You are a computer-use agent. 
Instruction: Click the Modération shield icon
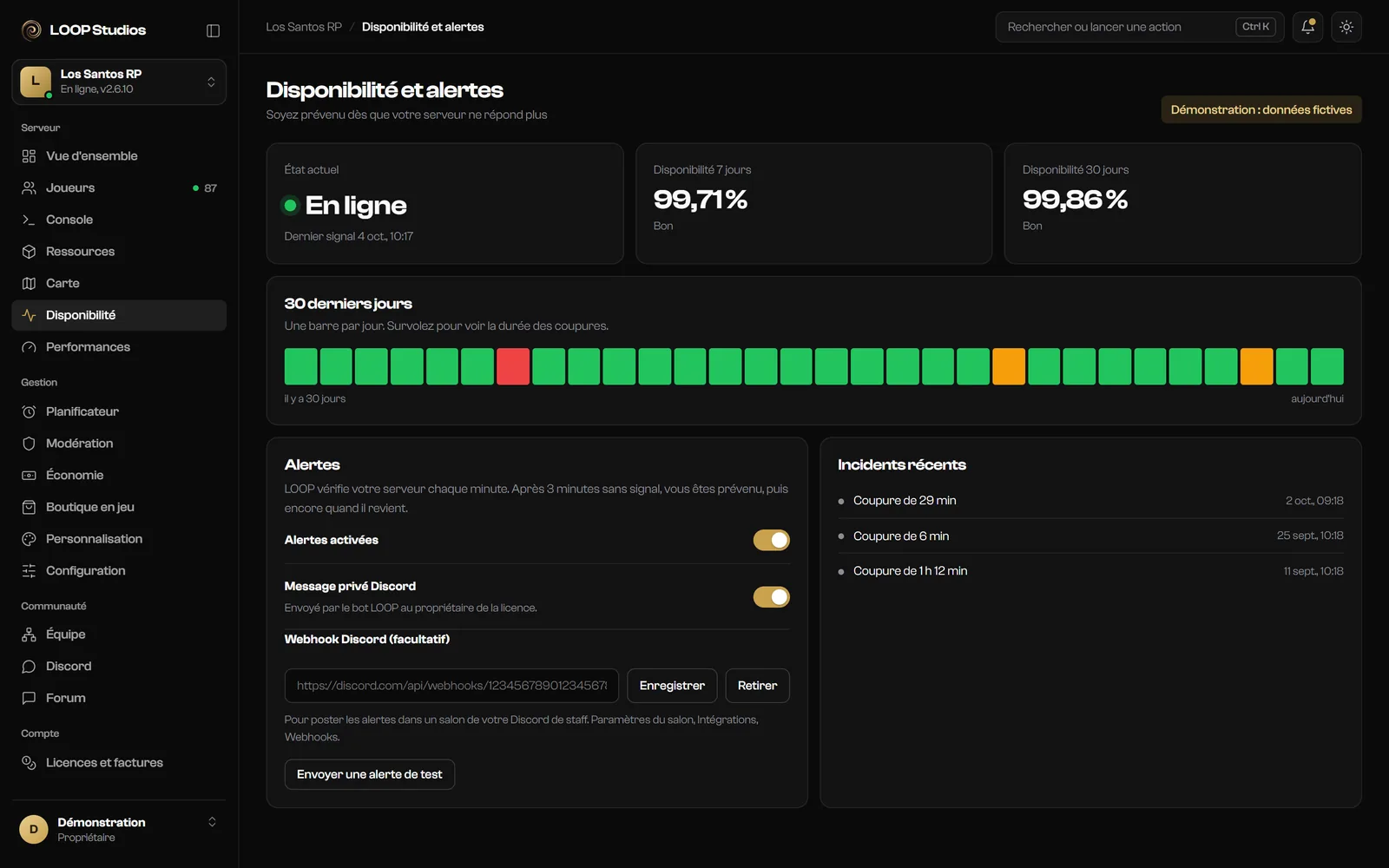tap(29, 444)
